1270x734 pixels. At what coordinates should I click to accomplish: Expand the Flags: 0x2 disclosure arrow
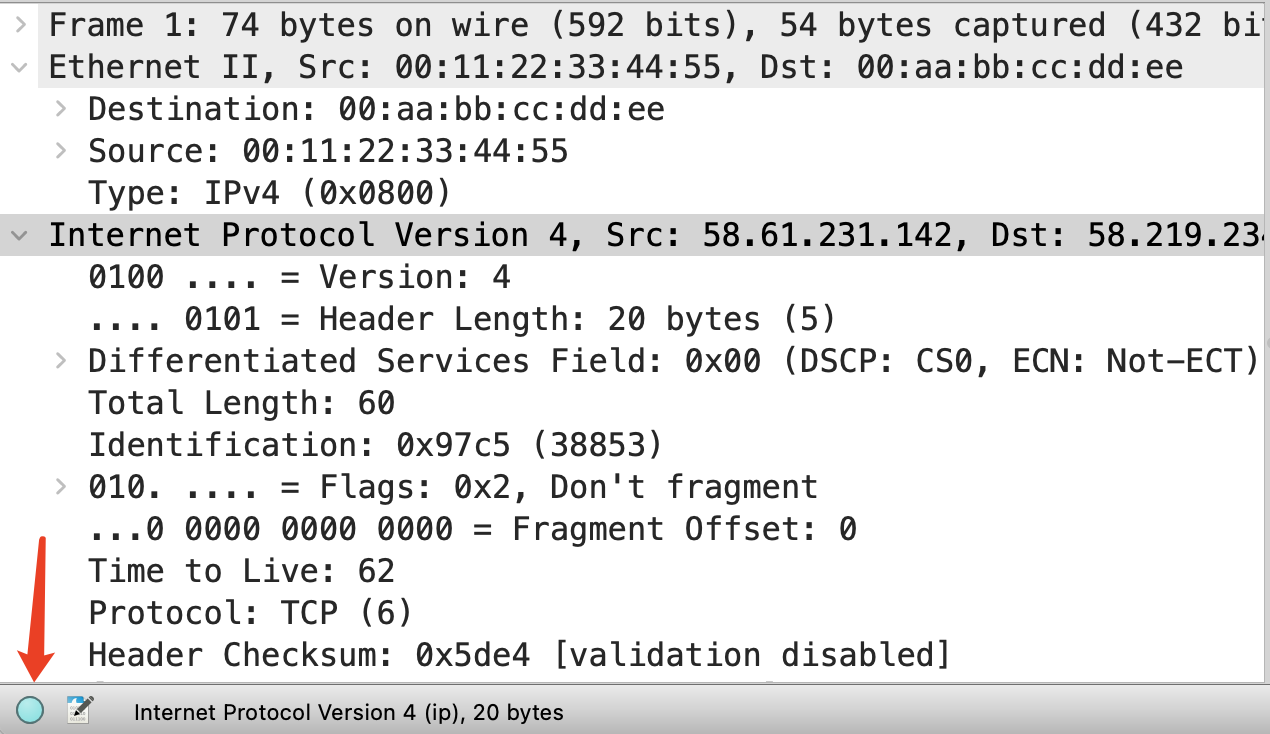61,487
